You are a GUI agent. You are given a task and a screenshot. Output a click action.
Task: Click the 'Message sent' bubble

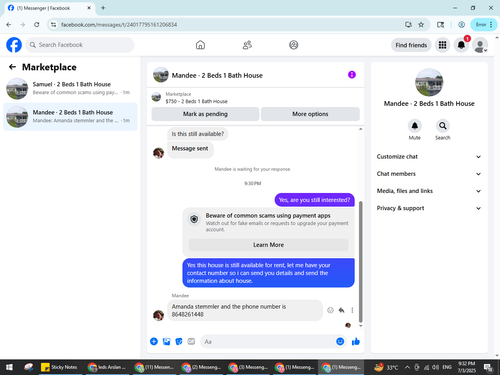[x=190, y=149]
